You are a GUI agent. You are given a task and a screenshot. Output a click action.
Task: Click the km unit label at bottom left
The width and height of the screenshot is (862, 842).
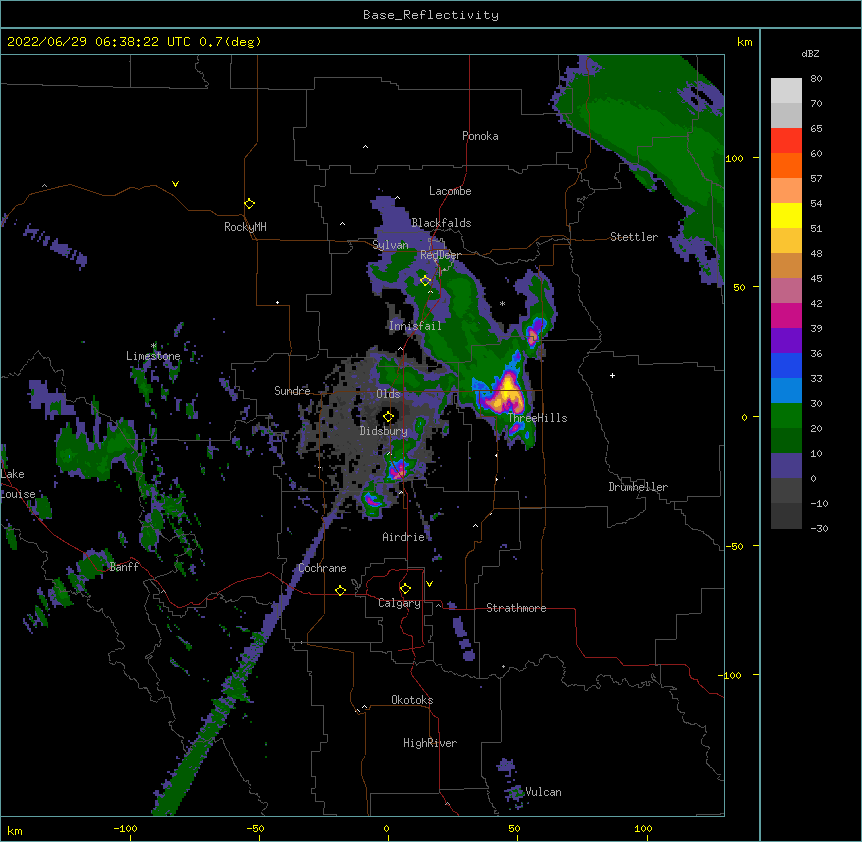14,830
